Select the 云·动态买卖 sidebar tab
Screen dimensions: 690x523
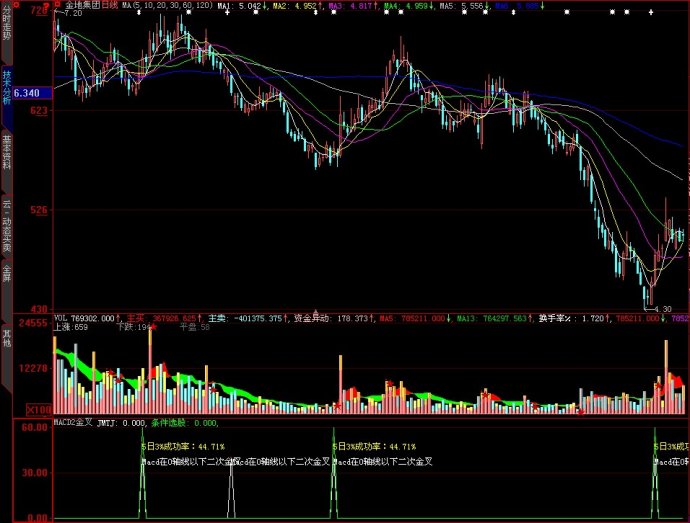coord(6,225)
